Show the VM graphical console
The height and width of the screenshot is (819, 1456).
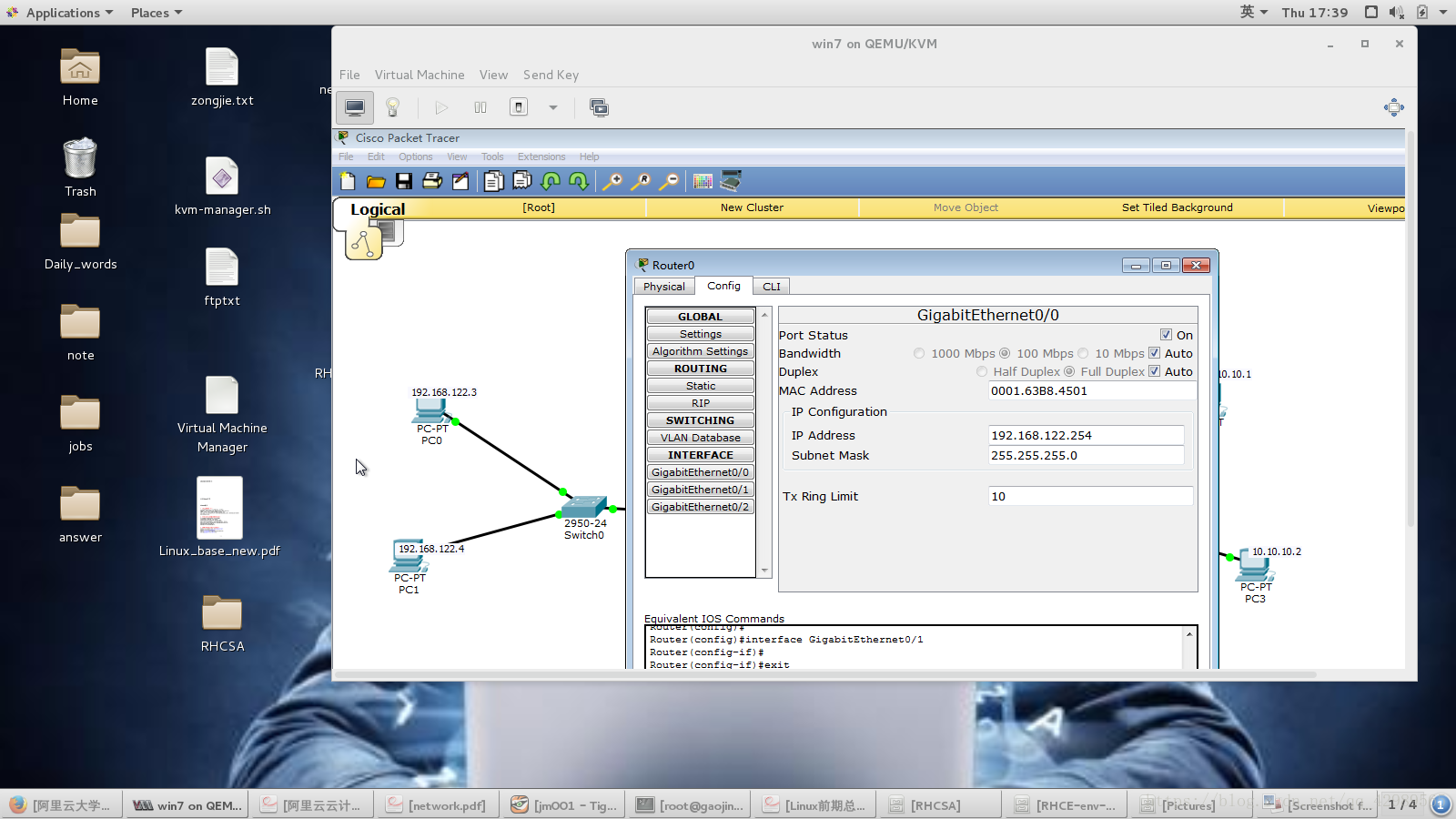(355, 107)
